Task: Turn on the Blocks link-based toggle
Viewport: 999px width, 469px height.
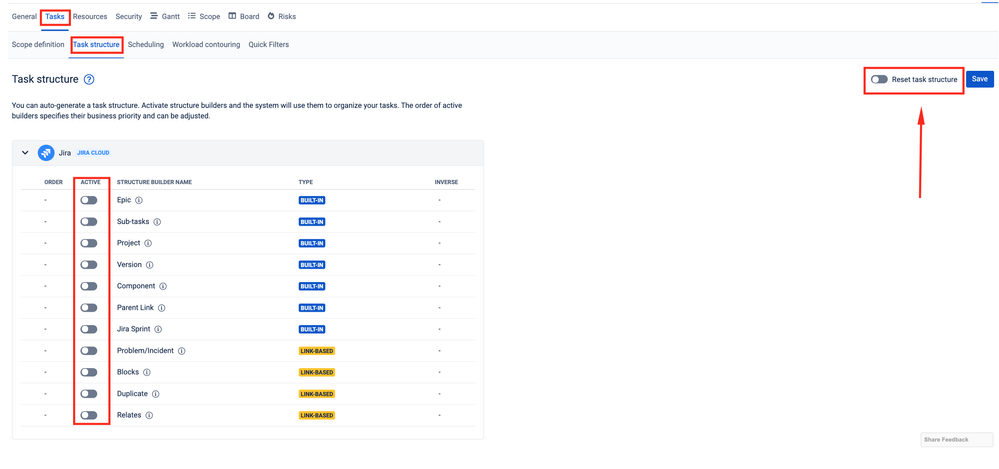Action: pyautogui.click(x=89, y=372)
